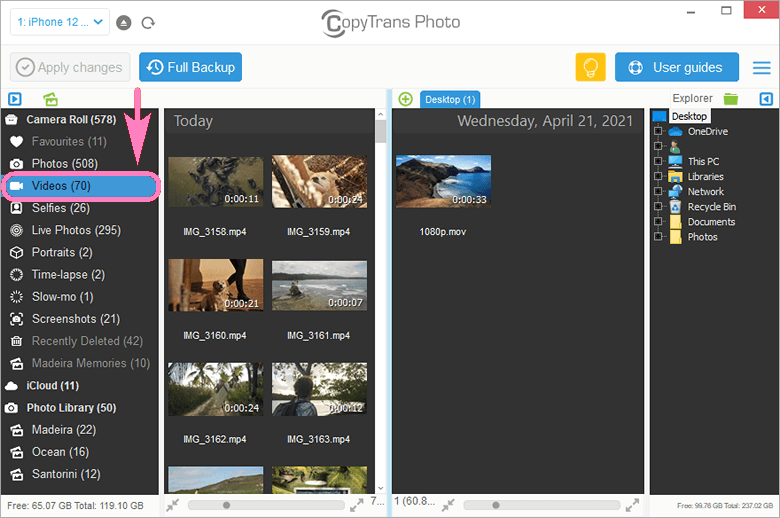Click the IMG_3163.mp4 file name
Viewport: 780px width, 518px height.
[x=318, y=439]
